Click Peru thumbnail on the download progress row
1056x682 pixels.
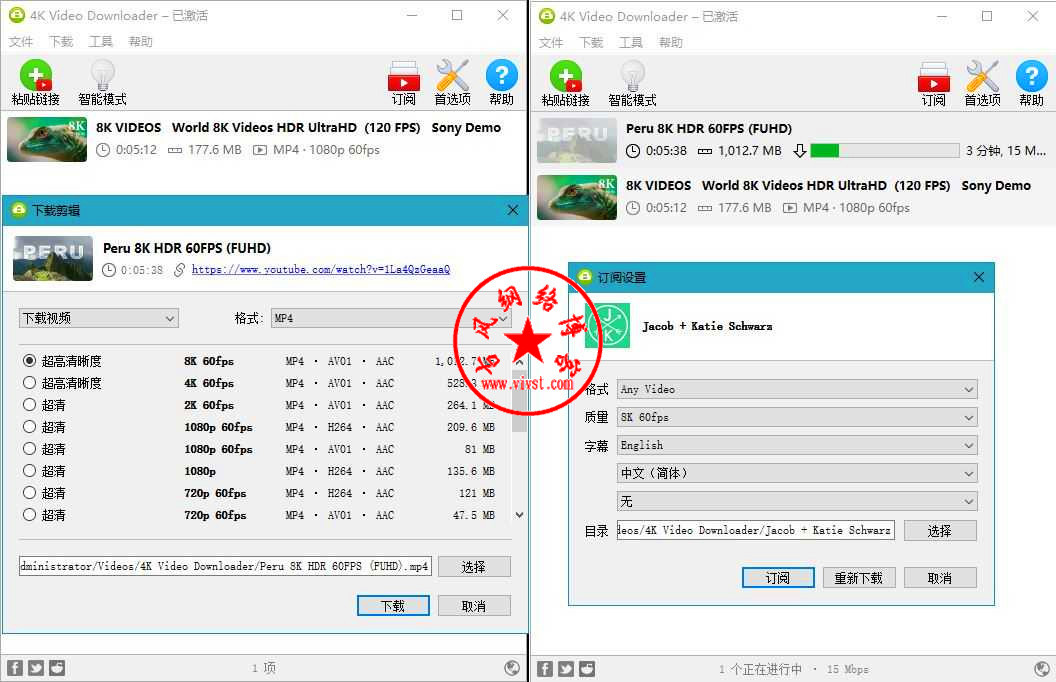click(576, 140)
